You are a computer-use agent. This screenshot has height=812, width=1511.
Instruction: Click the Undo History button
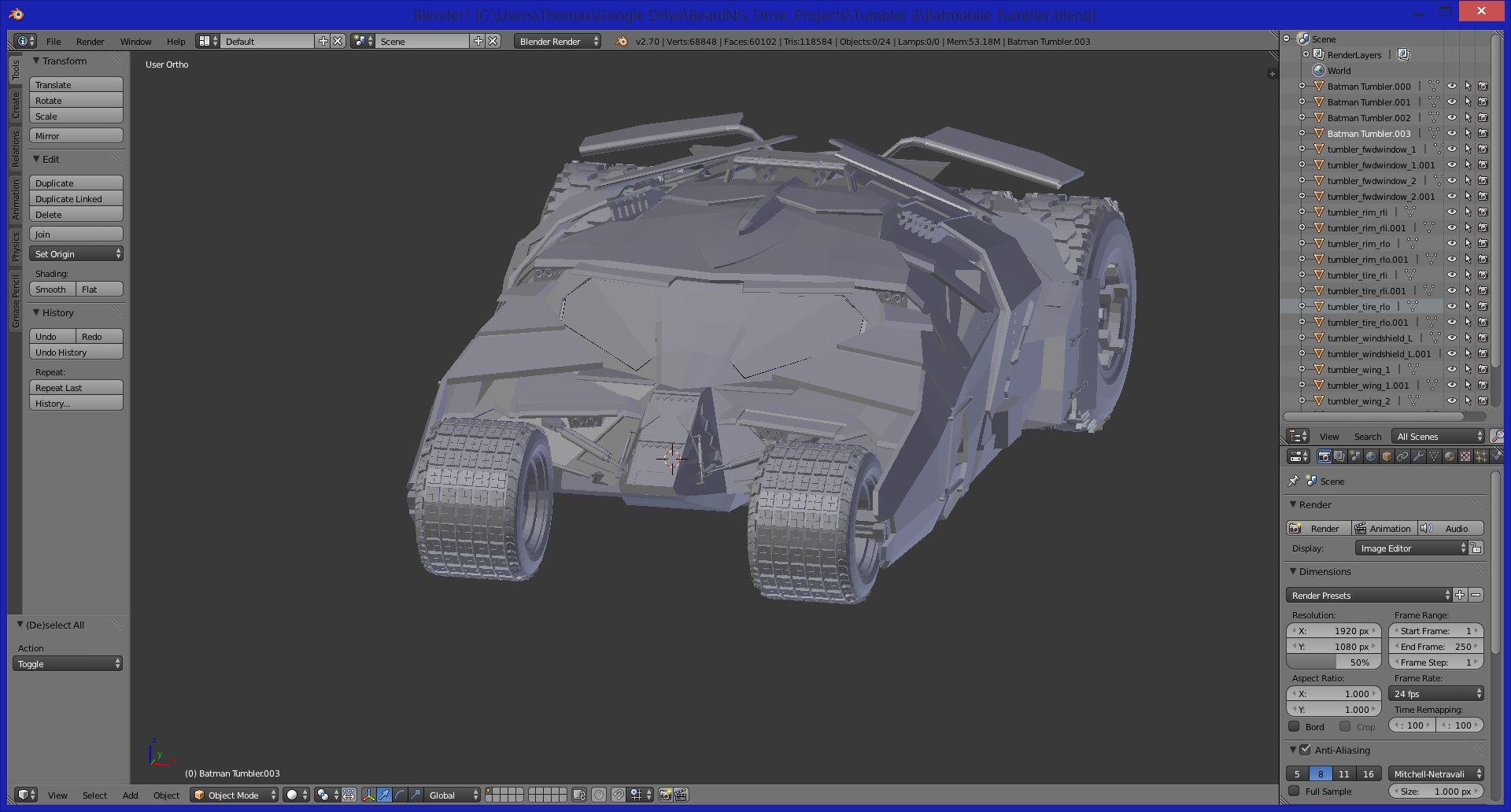click(x=76, y=352)
